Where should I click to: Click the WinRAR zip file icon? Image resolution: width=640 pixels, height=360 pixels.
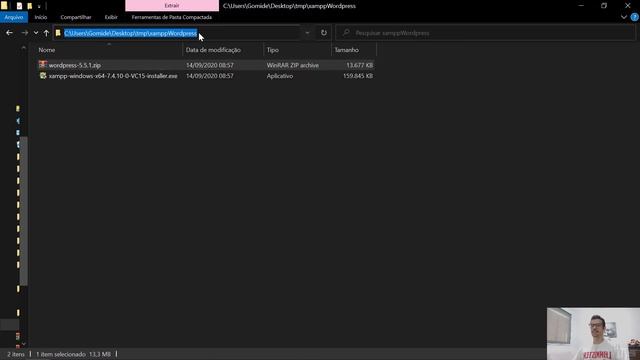[x=43, y=64]
